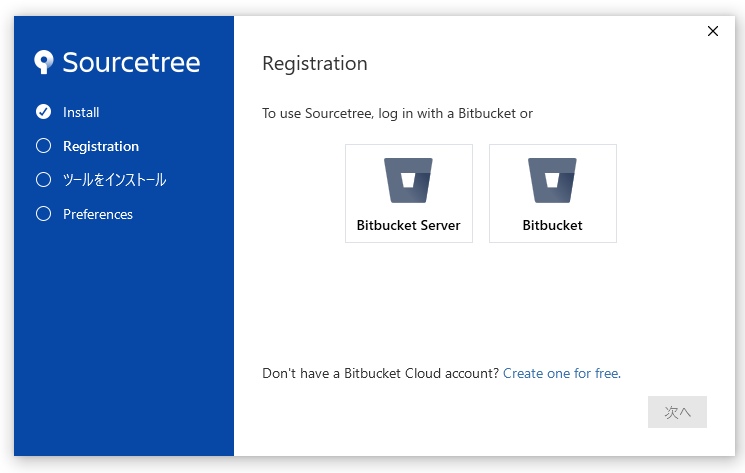The width and height of the screenshot is (745, 473).
Task: Select the Registration step circle indicator
Action: [43, 146]
